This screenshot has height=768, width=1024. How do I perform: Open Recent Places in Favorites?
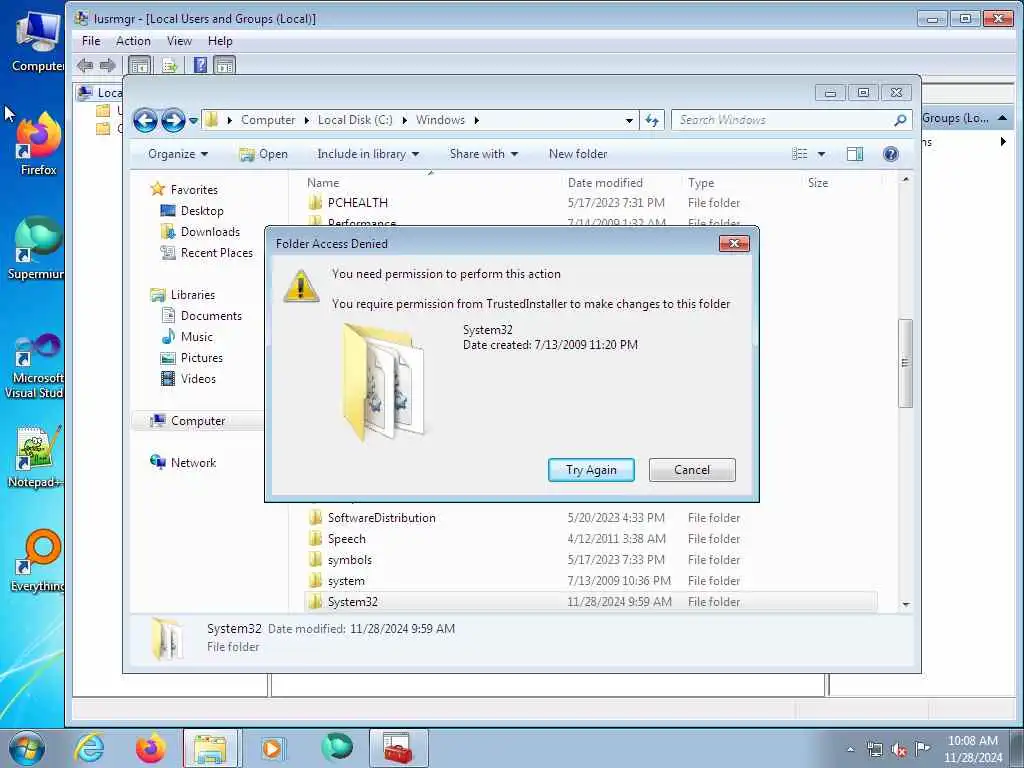tap(216, 253)
